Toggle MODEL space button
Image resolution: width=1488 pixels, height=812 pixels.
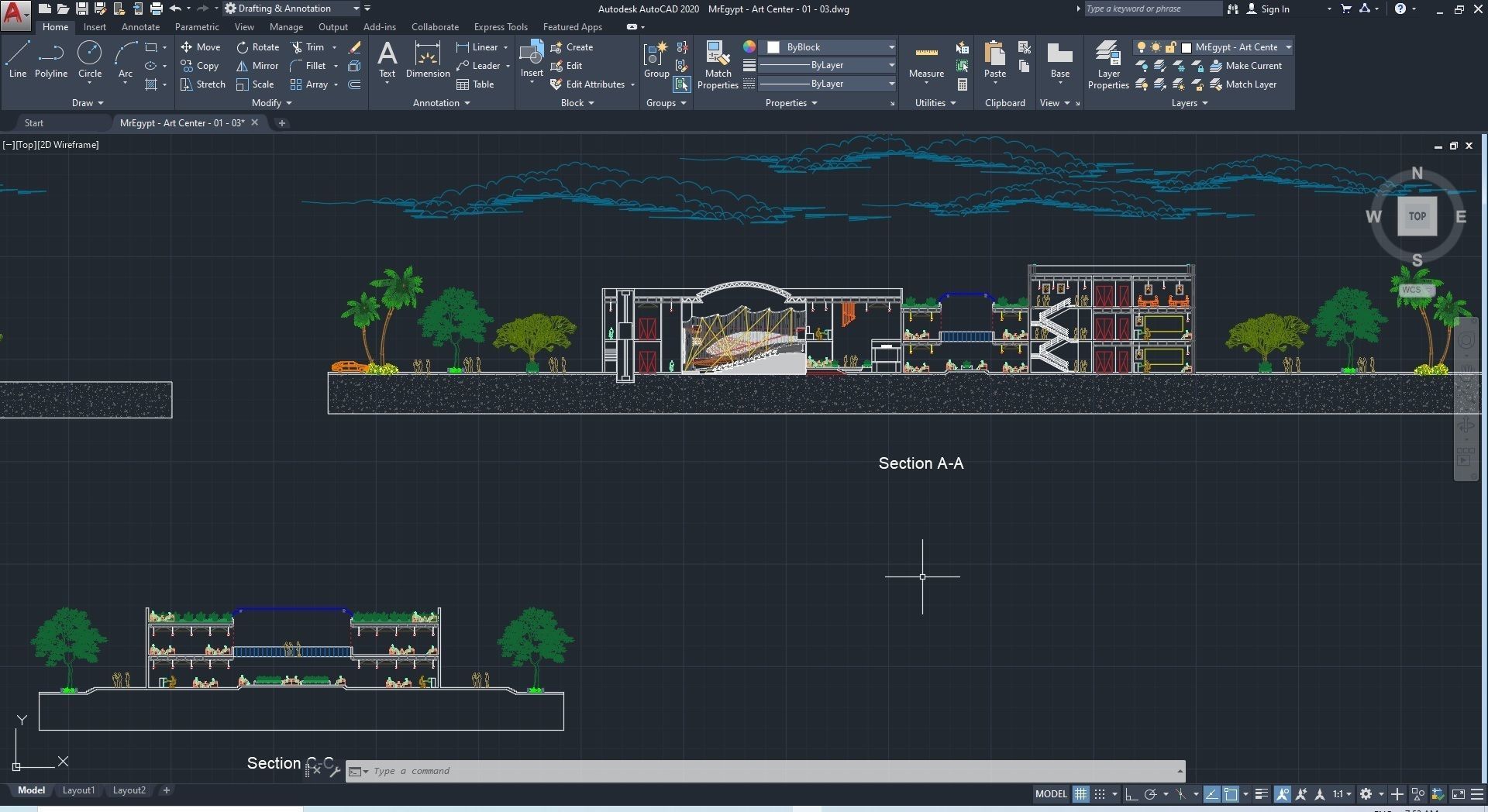(1051, 794)
